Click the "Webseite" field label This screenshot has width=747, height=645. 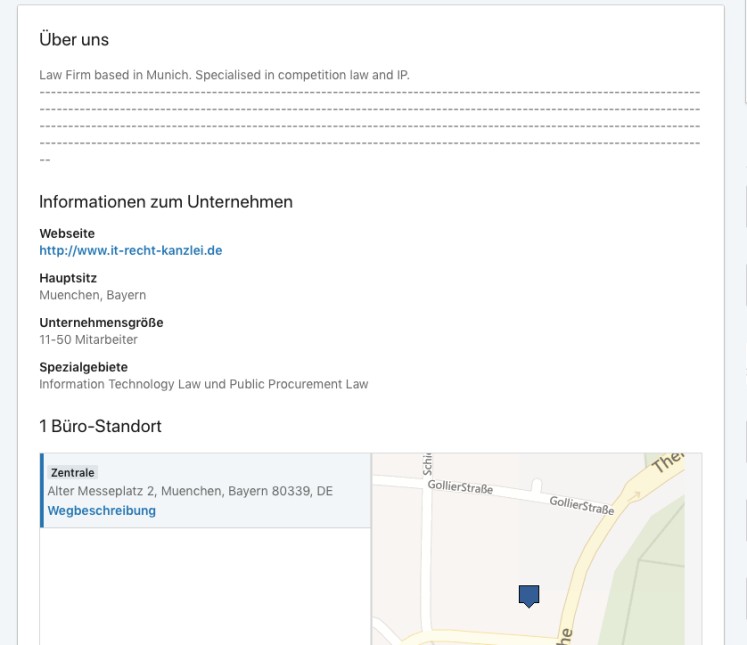point(67,234)
